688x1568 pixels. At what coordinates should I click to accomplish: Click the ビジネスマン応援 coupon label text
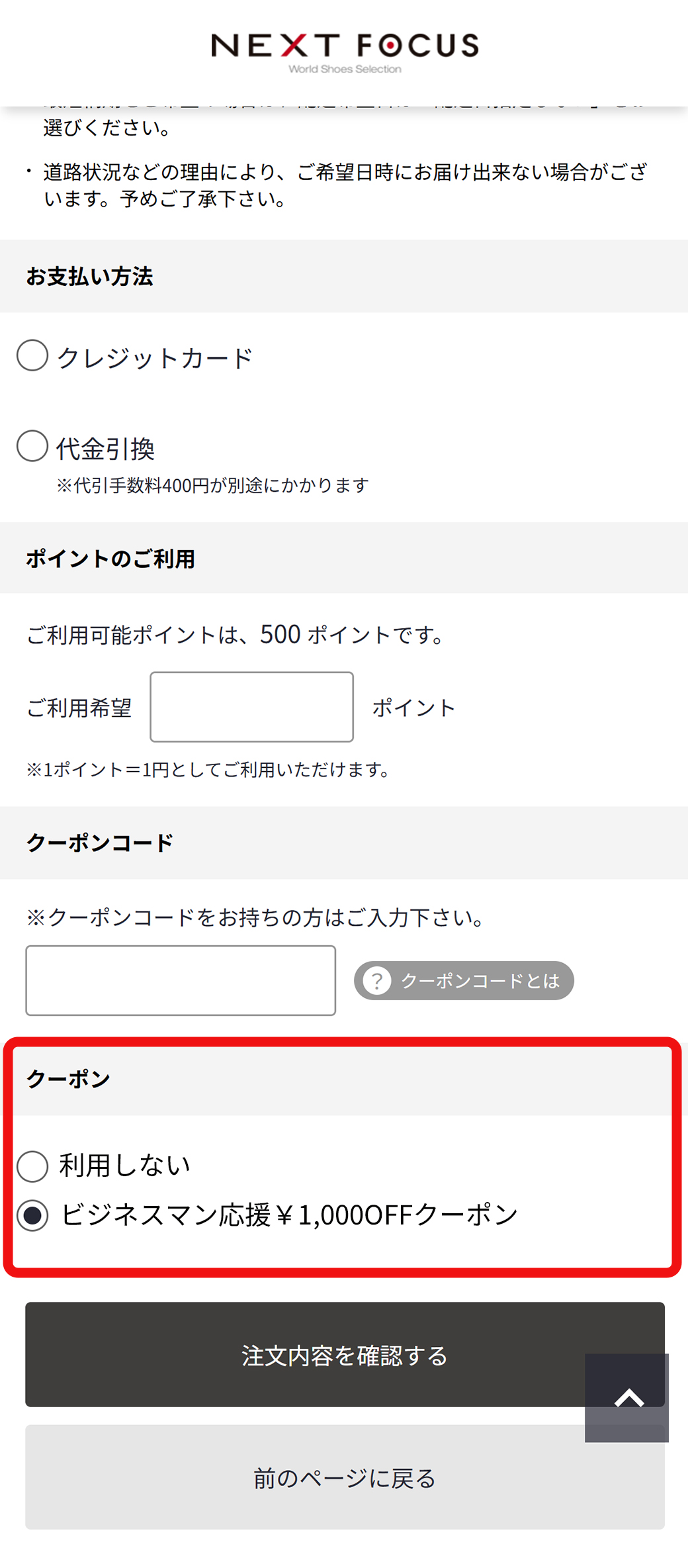(289, 1215)
